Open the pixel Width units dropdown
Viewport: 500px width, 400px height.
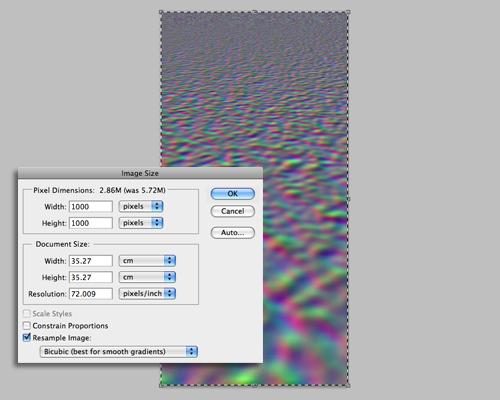(141, 206)
